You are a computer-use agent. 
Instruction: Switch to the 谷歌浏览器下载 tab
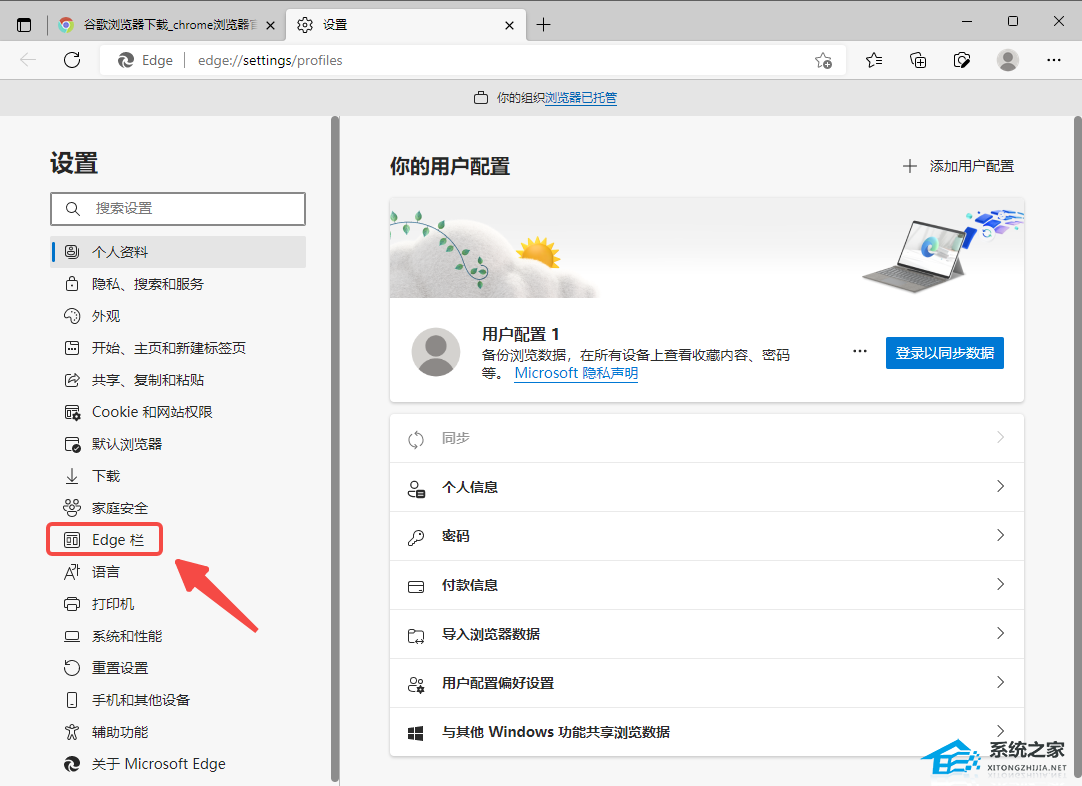click(160, 24)
